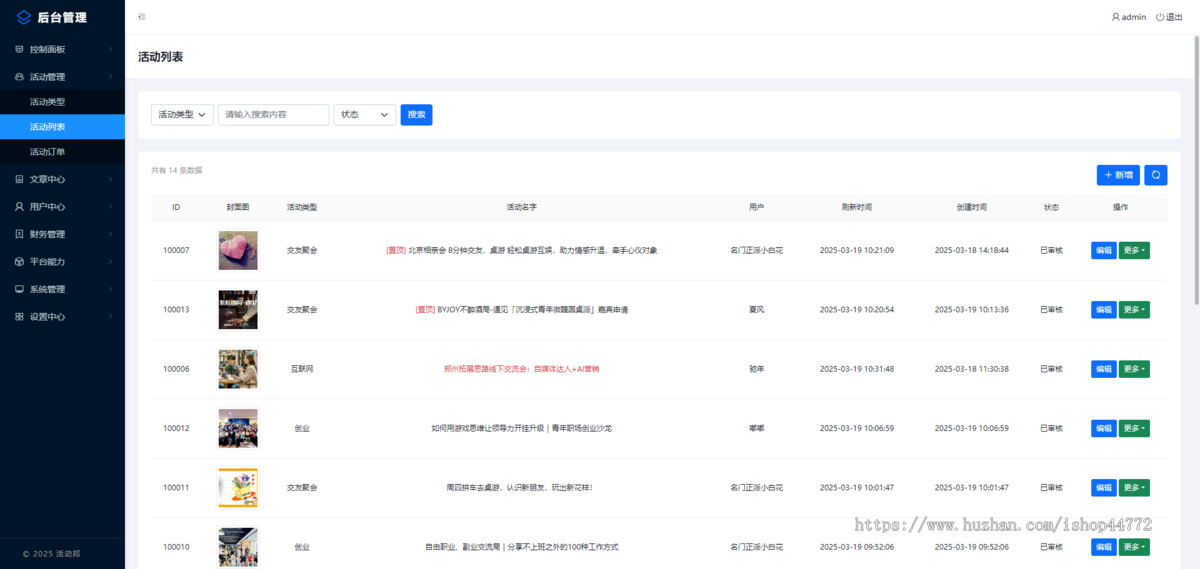Click refresh time 2025-03-19 10:31:48
The image size is (1200, 569).
click(856, 369)
